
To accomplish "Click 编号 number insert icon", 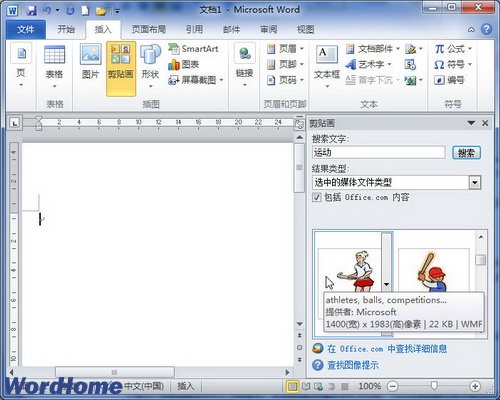I will pyautogui.click(x=449, y=80).
